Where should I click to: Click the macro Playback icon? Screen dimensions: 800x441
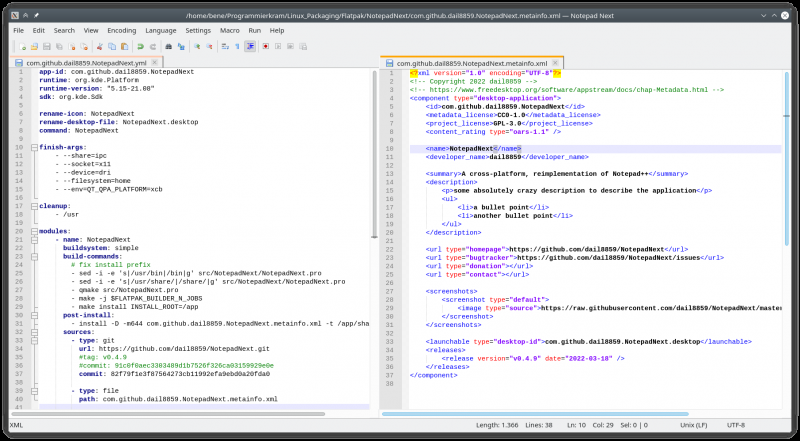click(x=278, y=46)
